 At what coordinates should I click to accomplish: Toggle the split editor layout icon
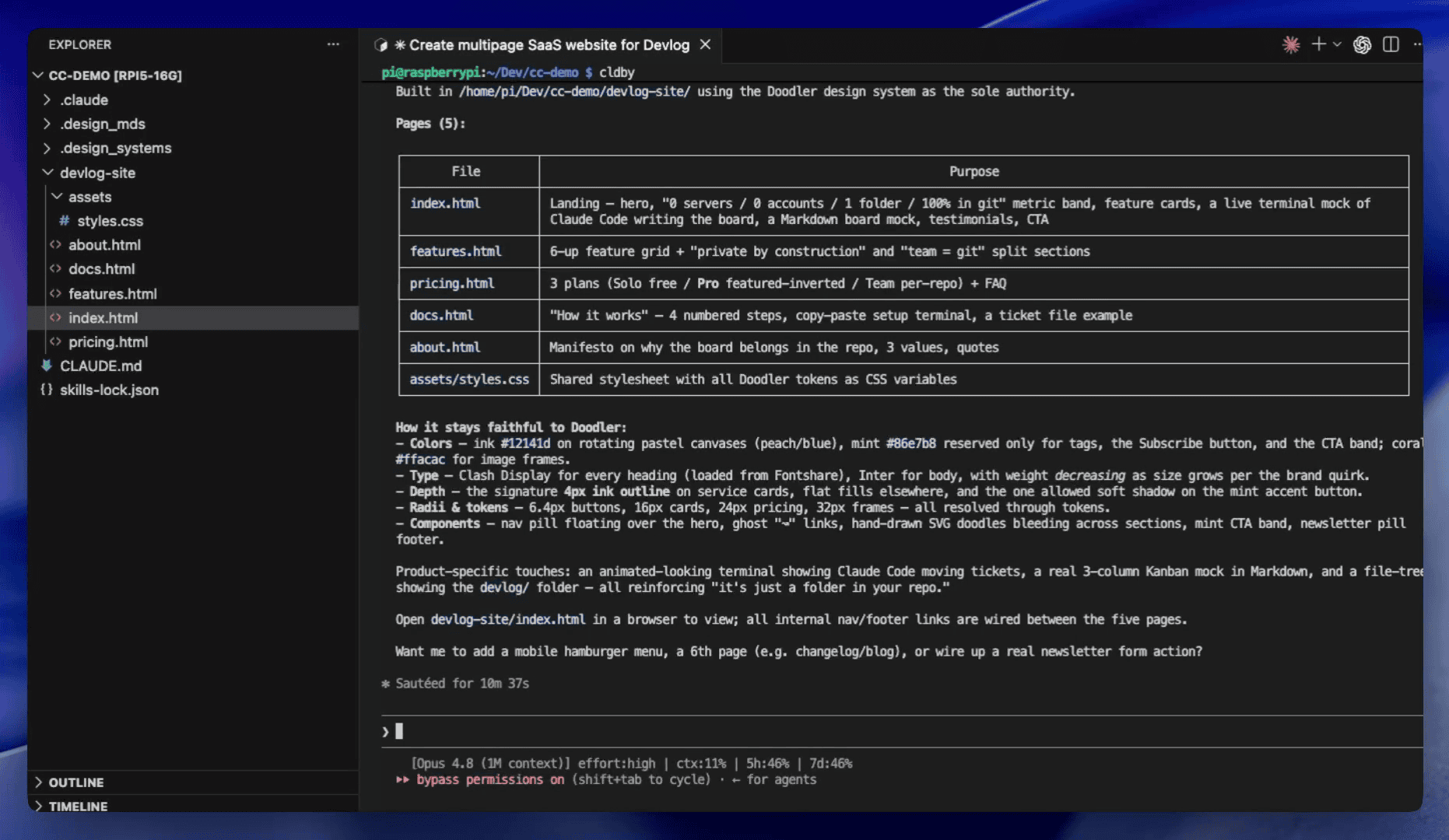[x=1391, y=44]
